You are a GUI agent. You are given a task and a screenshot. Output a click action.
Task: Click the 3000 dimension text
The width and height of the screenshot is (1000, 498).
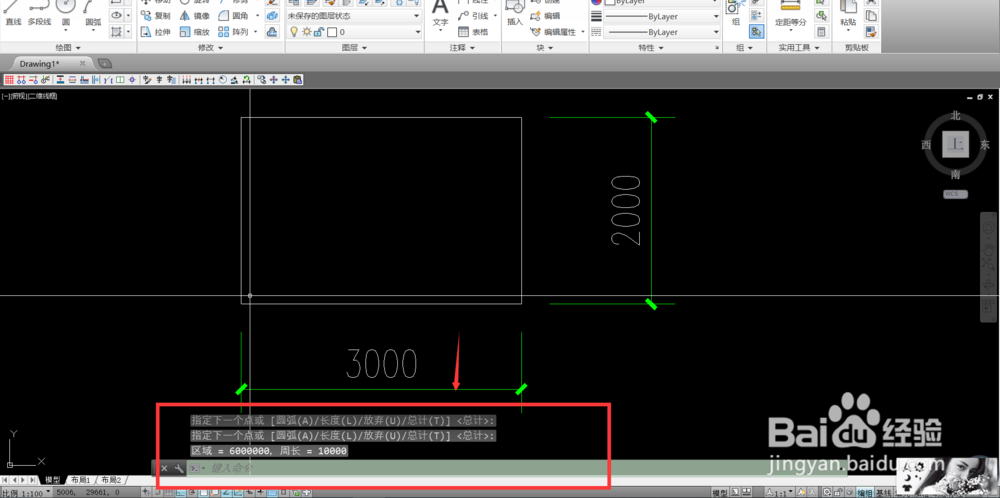(x=381, y=363)
